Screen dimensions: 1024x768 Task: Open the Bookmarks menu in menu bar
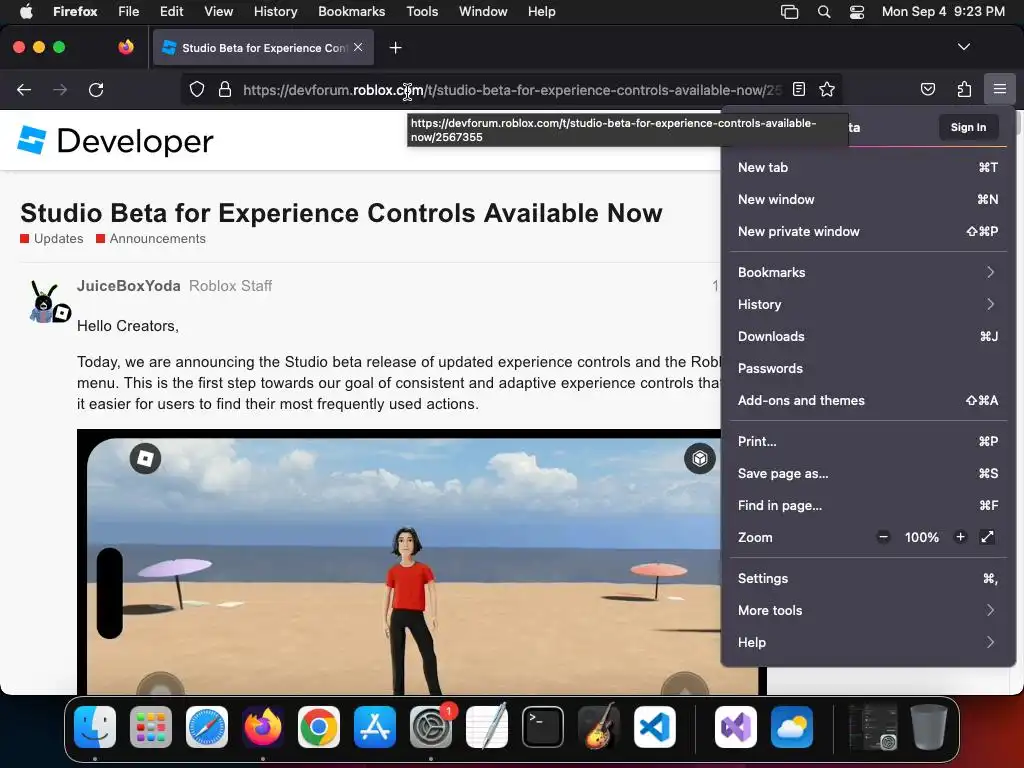click(x=351, y=11)
